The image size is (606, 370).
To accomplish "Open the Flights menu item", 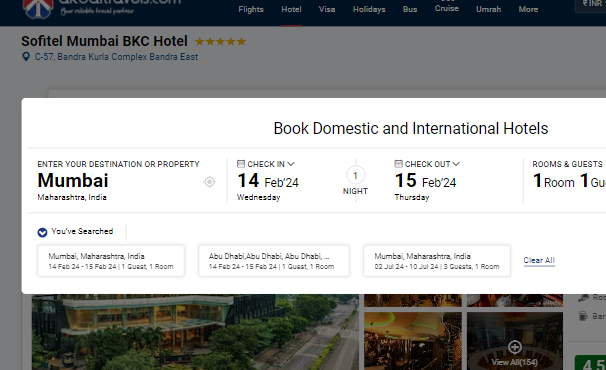I will 251,9.
